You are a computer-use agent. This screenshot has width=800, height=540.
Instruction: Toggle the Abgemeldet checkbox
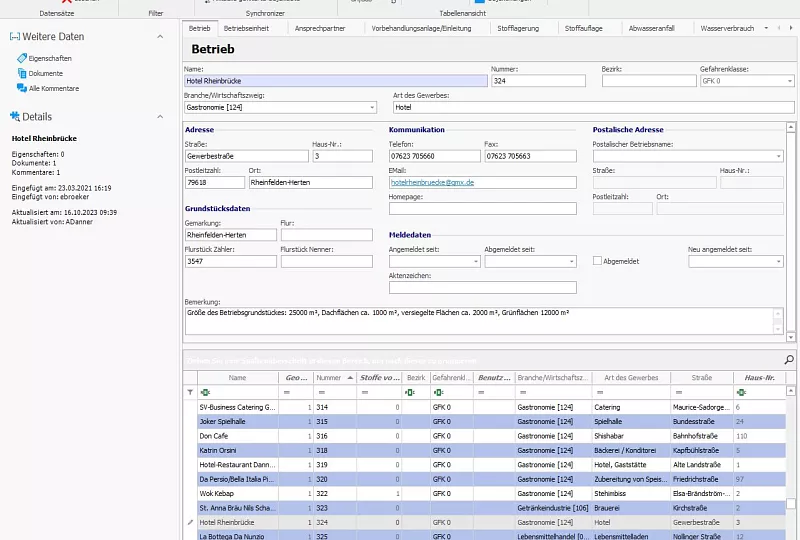tap(597, 261)
